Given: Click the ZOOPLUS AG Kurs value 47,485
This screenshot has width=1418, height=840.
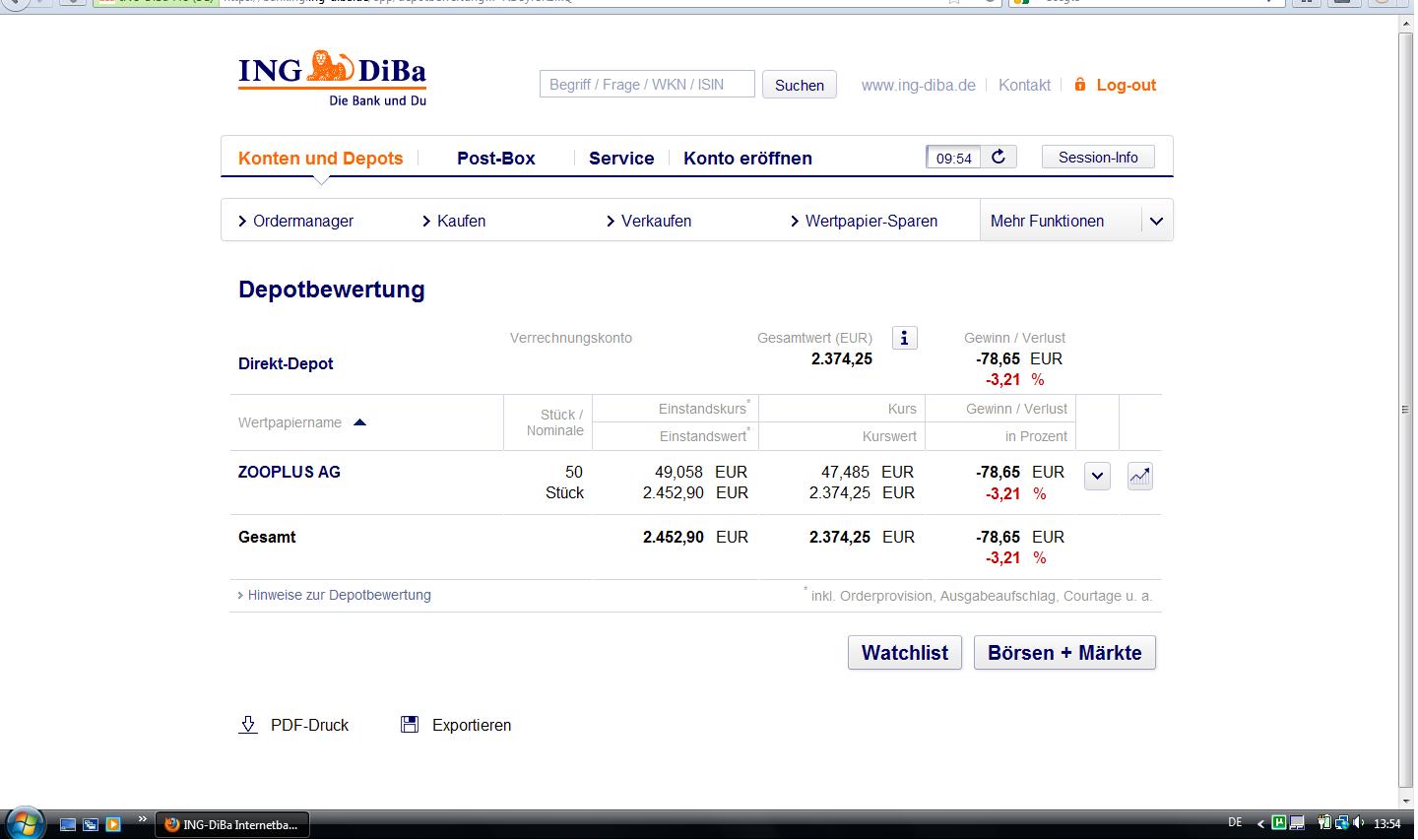Looking at the screenshot, I should point(845,472).
